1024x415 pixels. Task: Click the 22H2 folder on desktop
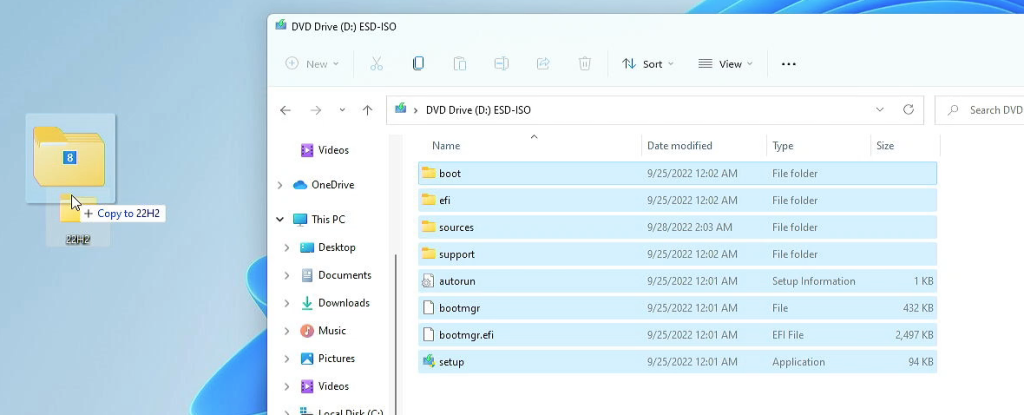click(x=78, y=220)
